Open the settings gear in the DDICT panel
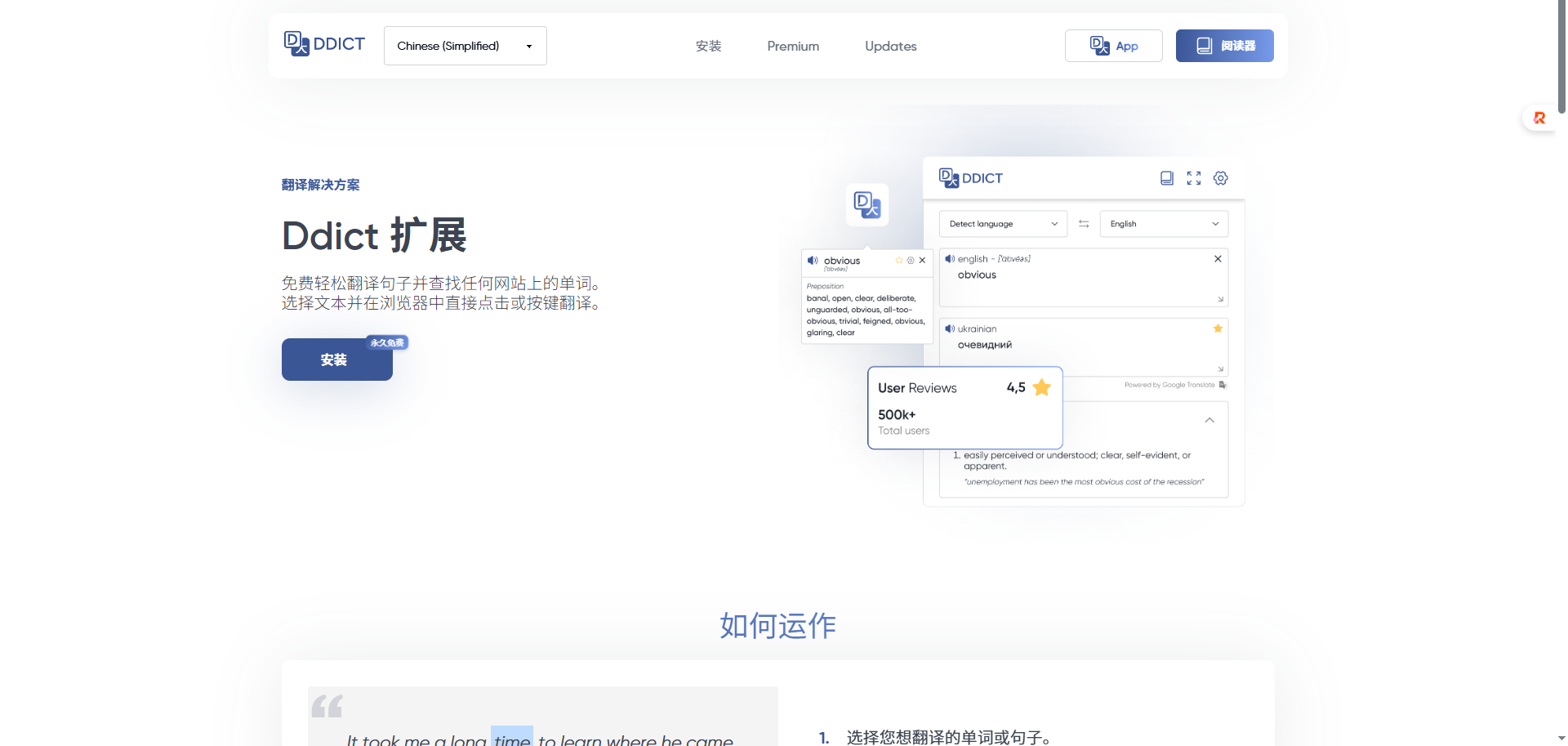 tap(1221, 178)
